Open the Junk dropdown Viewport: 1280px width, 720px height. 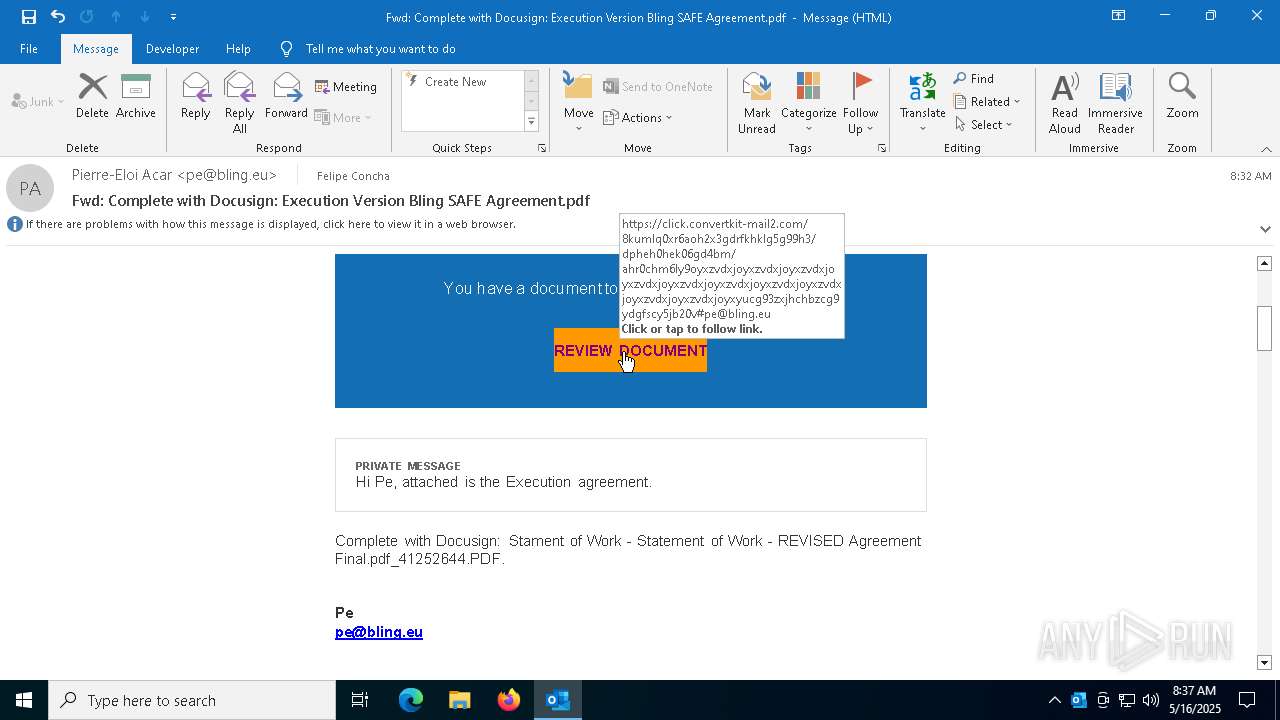[x=38, y=101]
